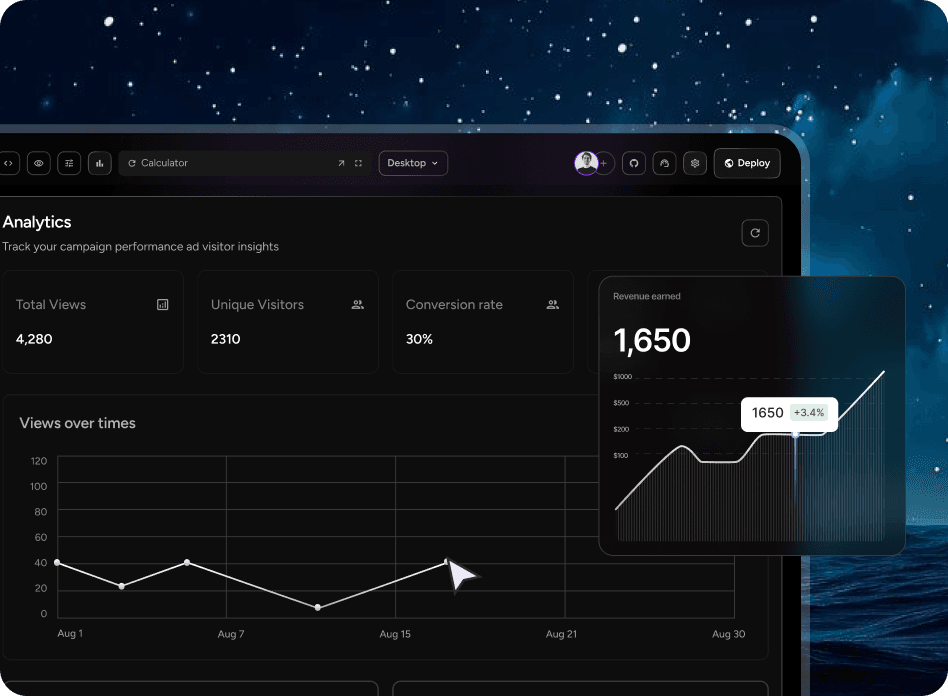Click the 30% conversion rate value
The image size is (948, 696).
point(419,339)
